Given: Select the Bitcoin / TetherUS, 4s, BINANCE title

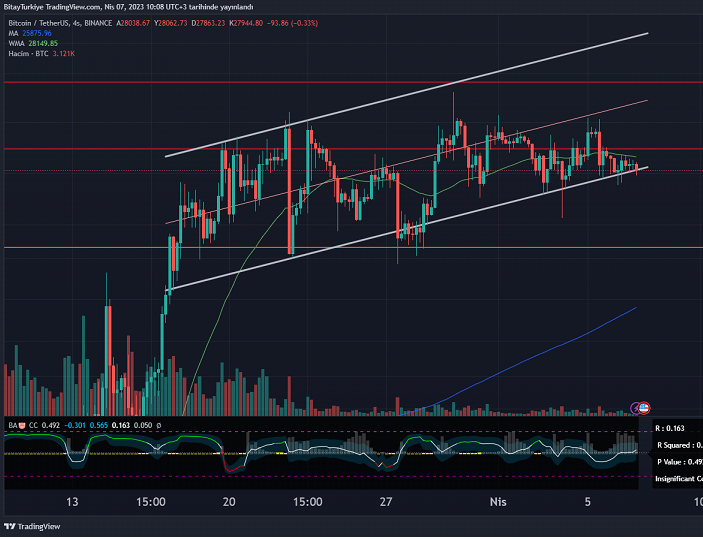Looking at the screenshot, I should click(x=60, y=23).
